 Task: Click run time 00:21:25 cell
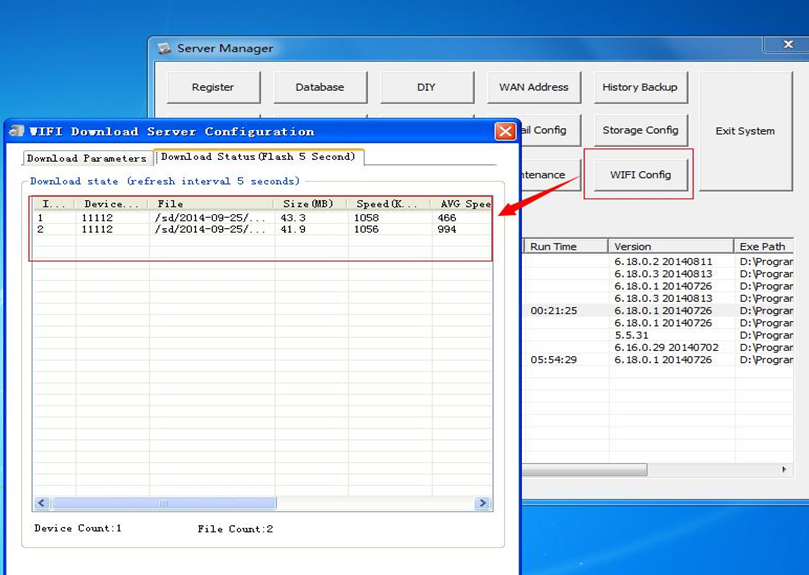pyautogui.click(x=554, y=311)
